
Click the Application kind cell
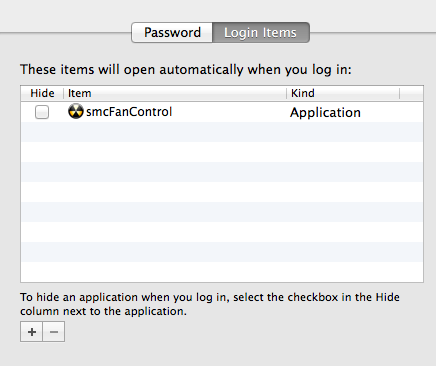[325, 113]
